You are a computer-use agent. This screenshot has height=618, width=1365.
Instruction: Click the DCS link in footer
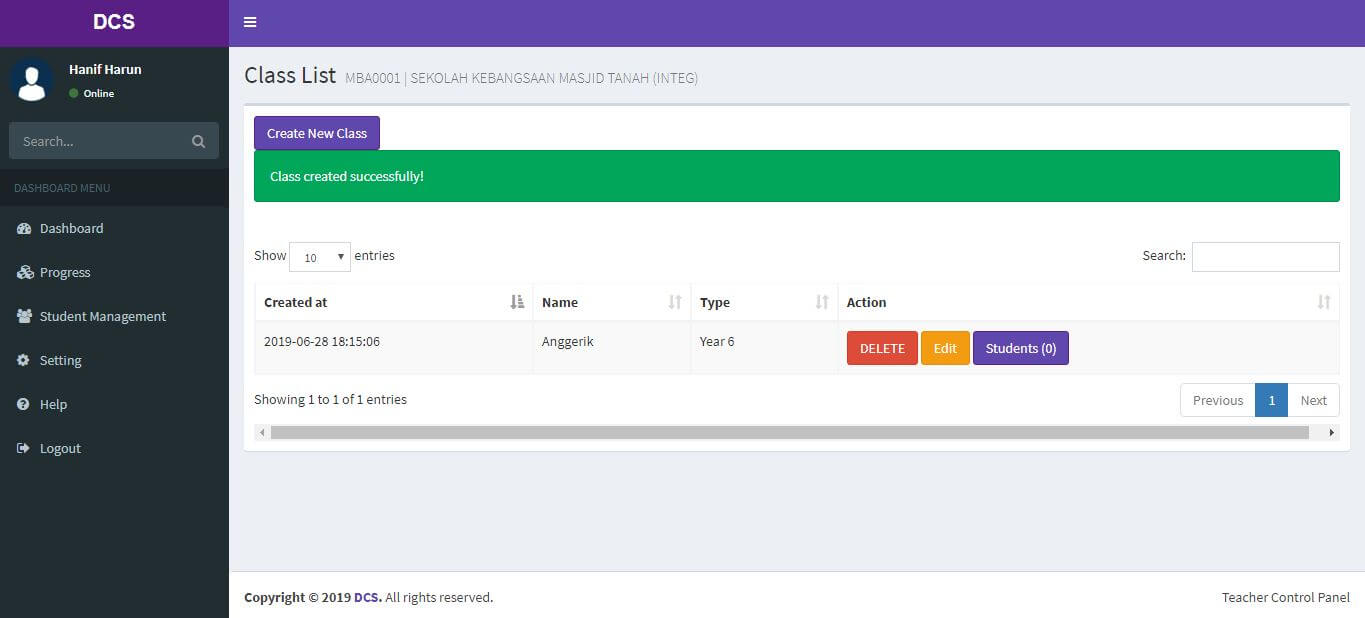pyautogui.click(x=367, y=597)
